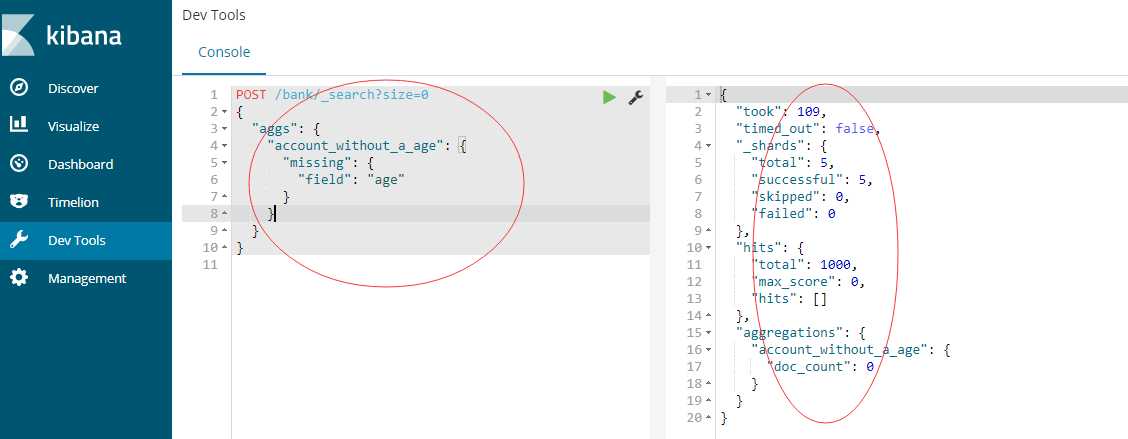Click the "hits": [] response line
1128x439 pixels.
tap(789, 299)
